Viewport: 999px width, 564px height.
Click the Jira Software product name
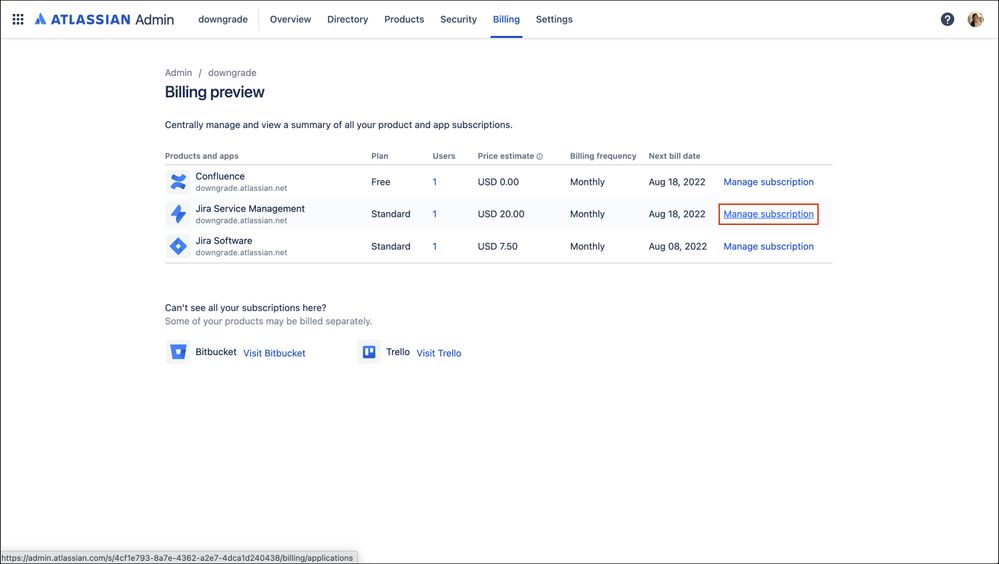pos(224,240)
